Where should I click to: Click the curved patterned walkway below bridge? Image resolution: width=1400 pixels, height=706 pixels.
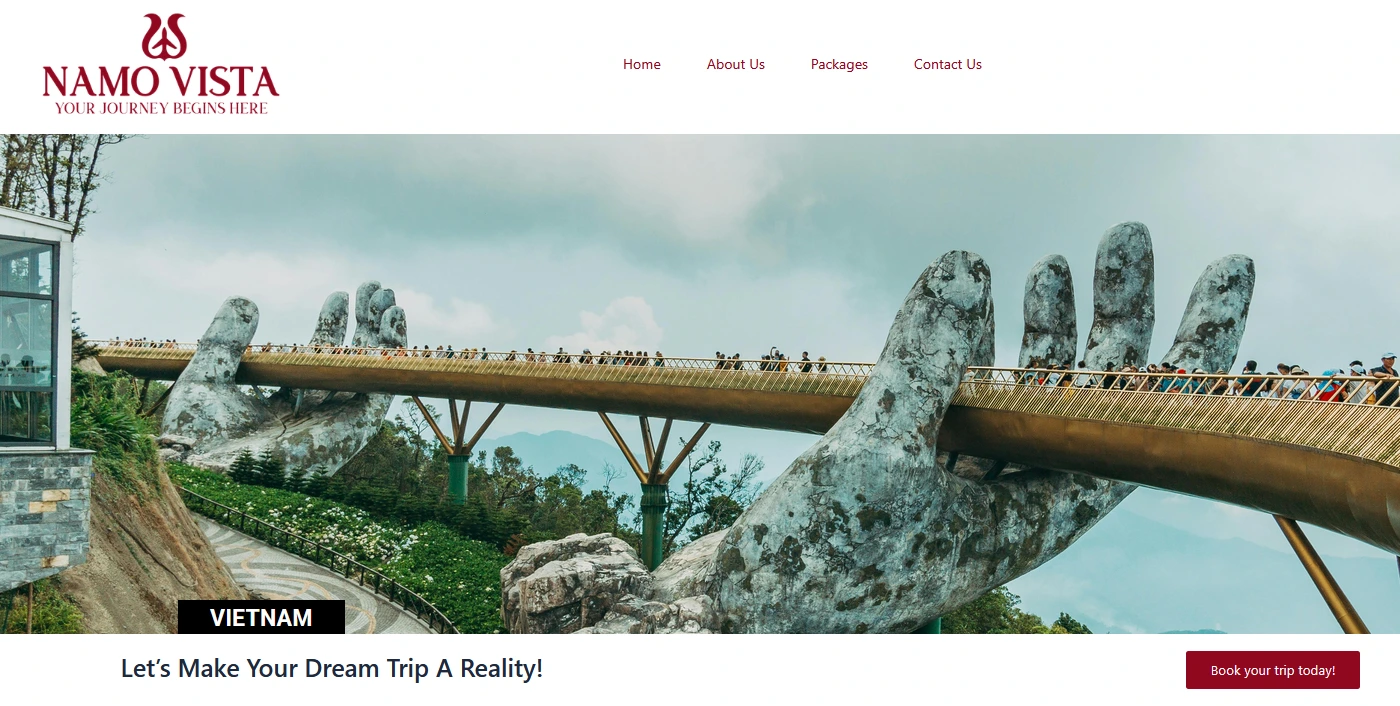pyautogui.click(x=300, y=580)
